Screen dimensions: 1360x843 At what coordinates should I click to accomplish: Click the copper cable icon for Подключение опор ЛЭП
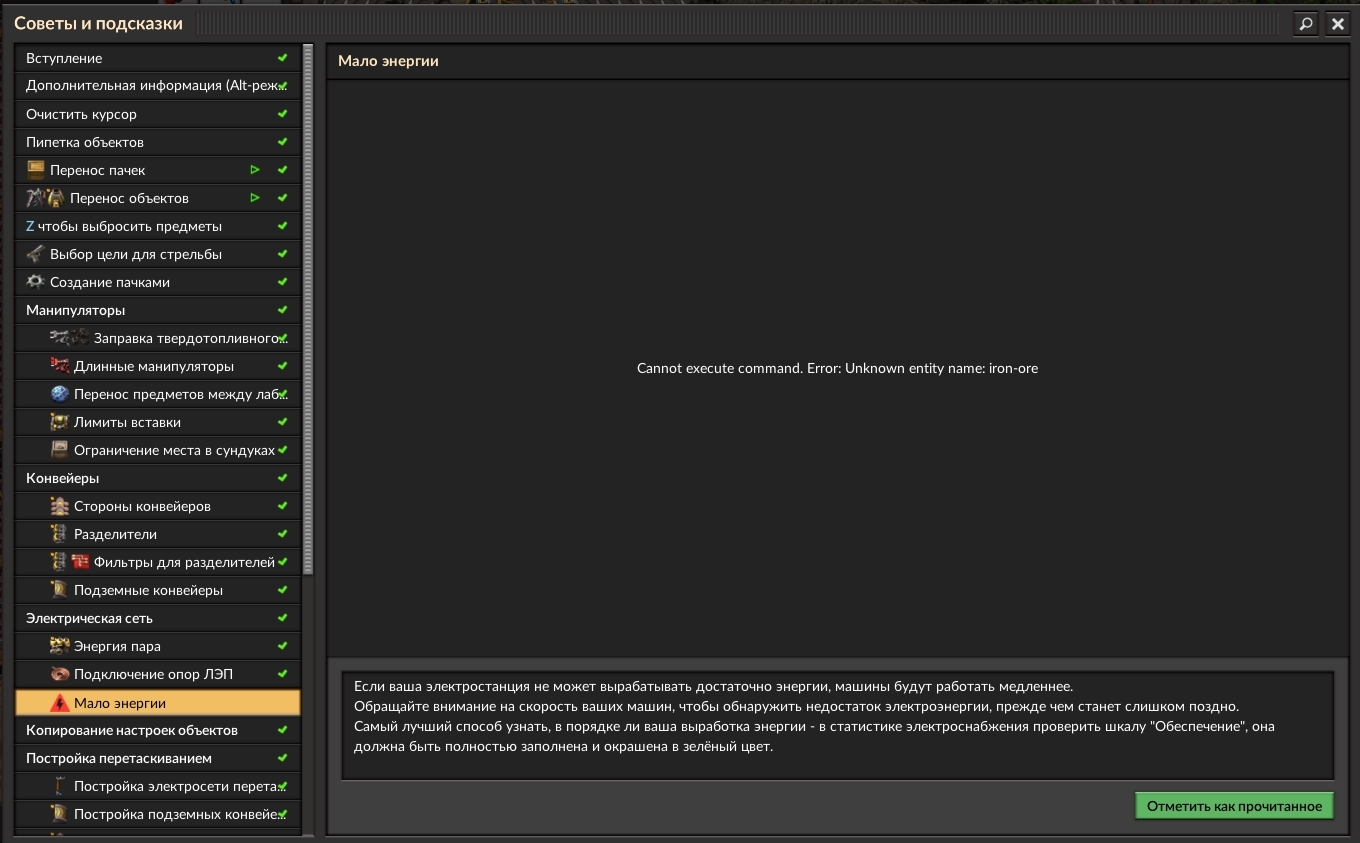pos(60,674)
